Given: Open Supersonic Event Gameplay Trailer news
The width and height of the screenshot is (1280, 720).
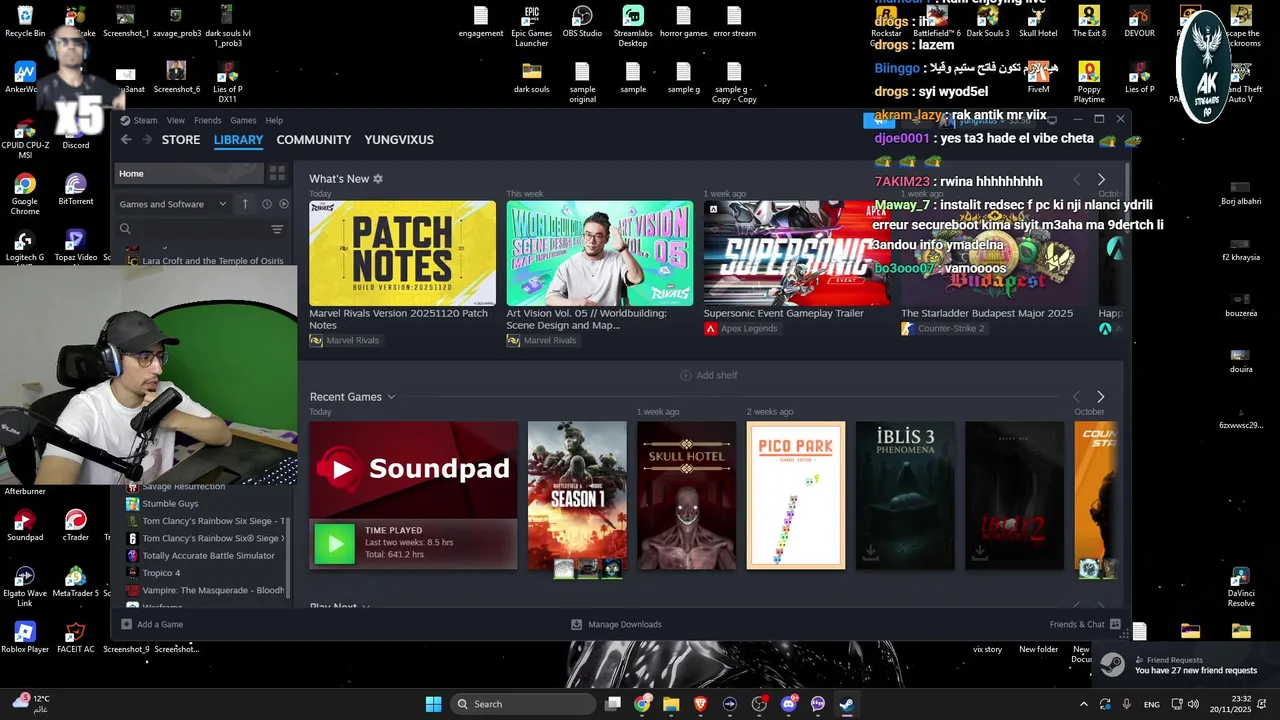Looking at the screenshot, I should click(797, 253).
